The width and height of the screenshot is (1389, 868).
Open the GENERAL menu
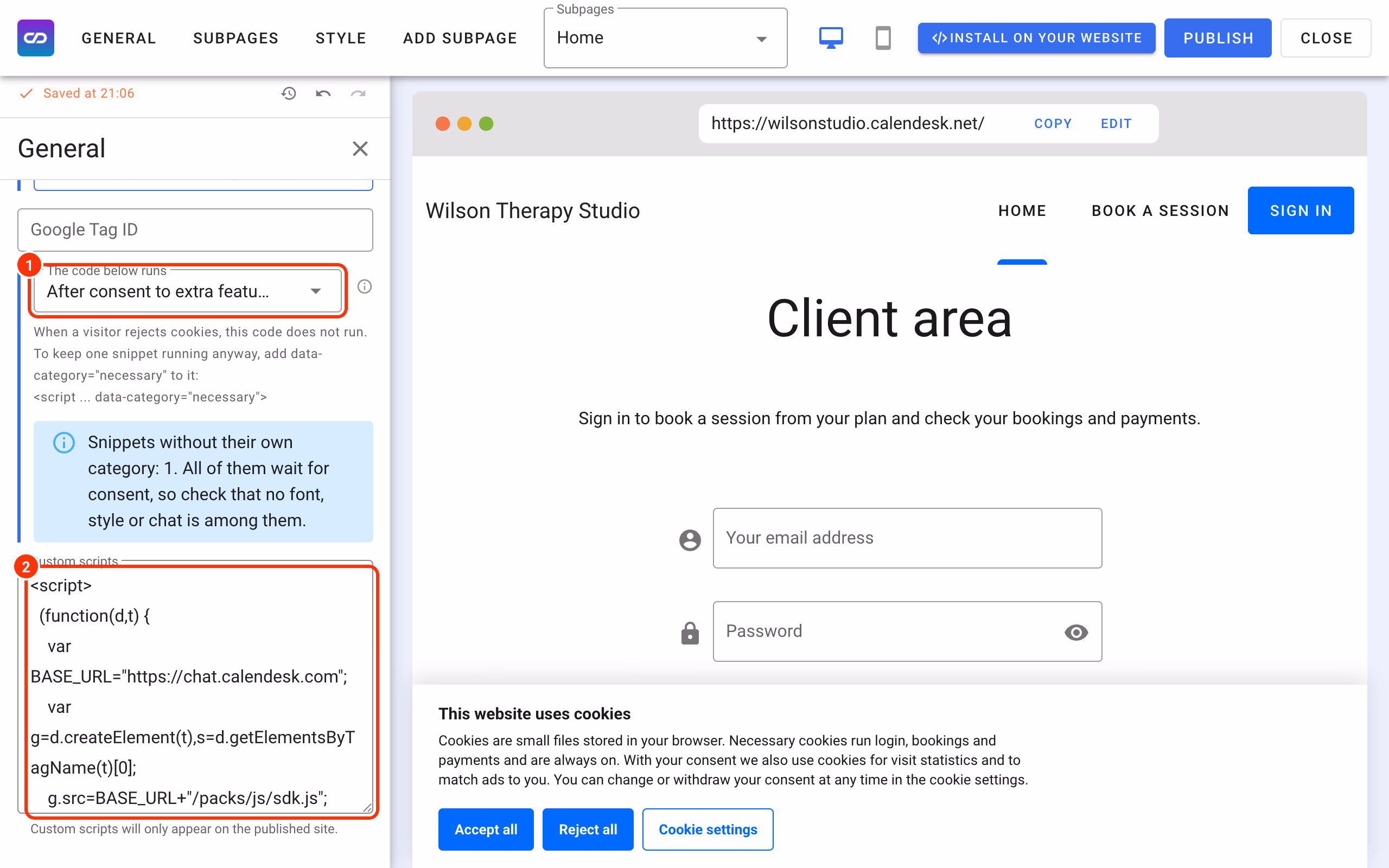pos(119,39)
